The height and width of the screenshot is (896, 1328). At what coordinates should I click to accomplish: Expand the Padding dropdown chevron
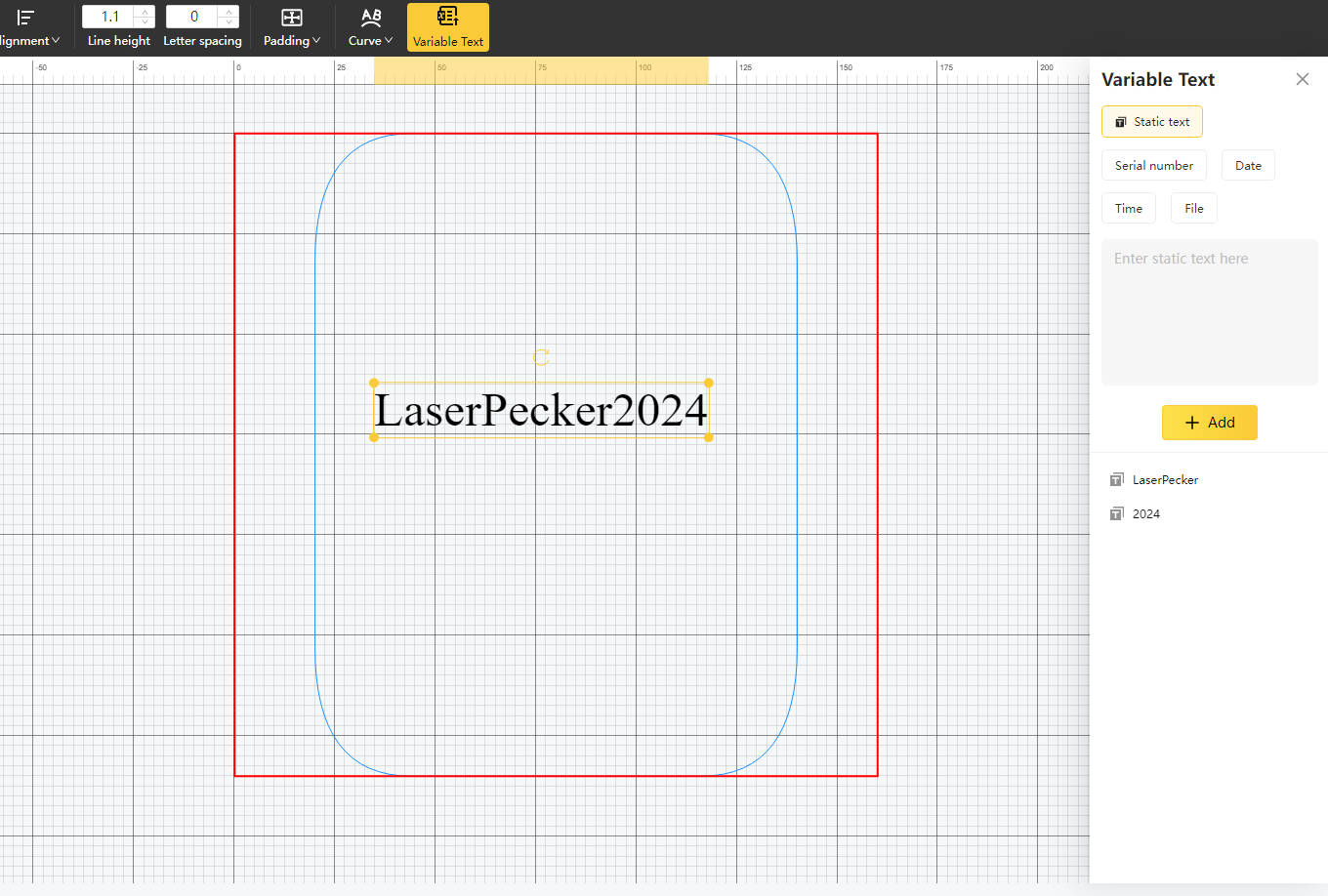pos(316,41)
